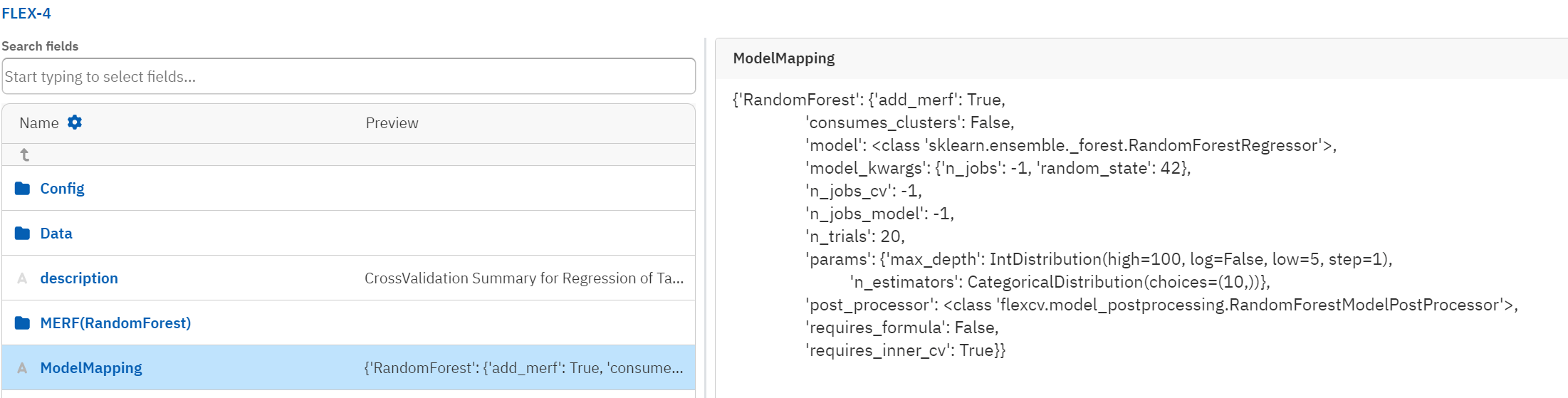This screenshot has height=398, width=1568.
Task: Open the MERF(RandomForest) folder
Action: (115, 323)
